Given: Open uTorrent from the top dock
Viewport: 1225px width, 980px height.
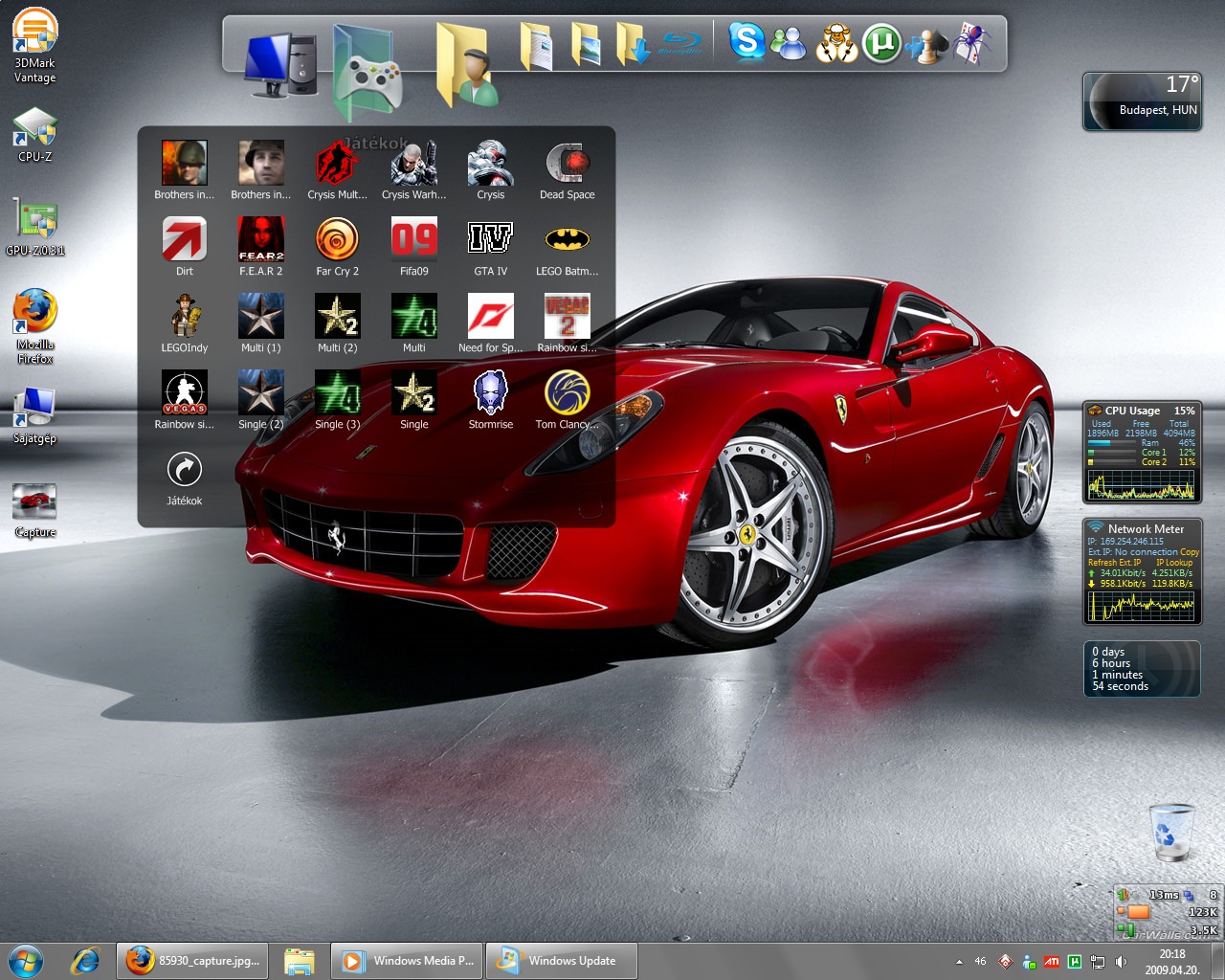Looking at the screenshot, I should 881,44.
